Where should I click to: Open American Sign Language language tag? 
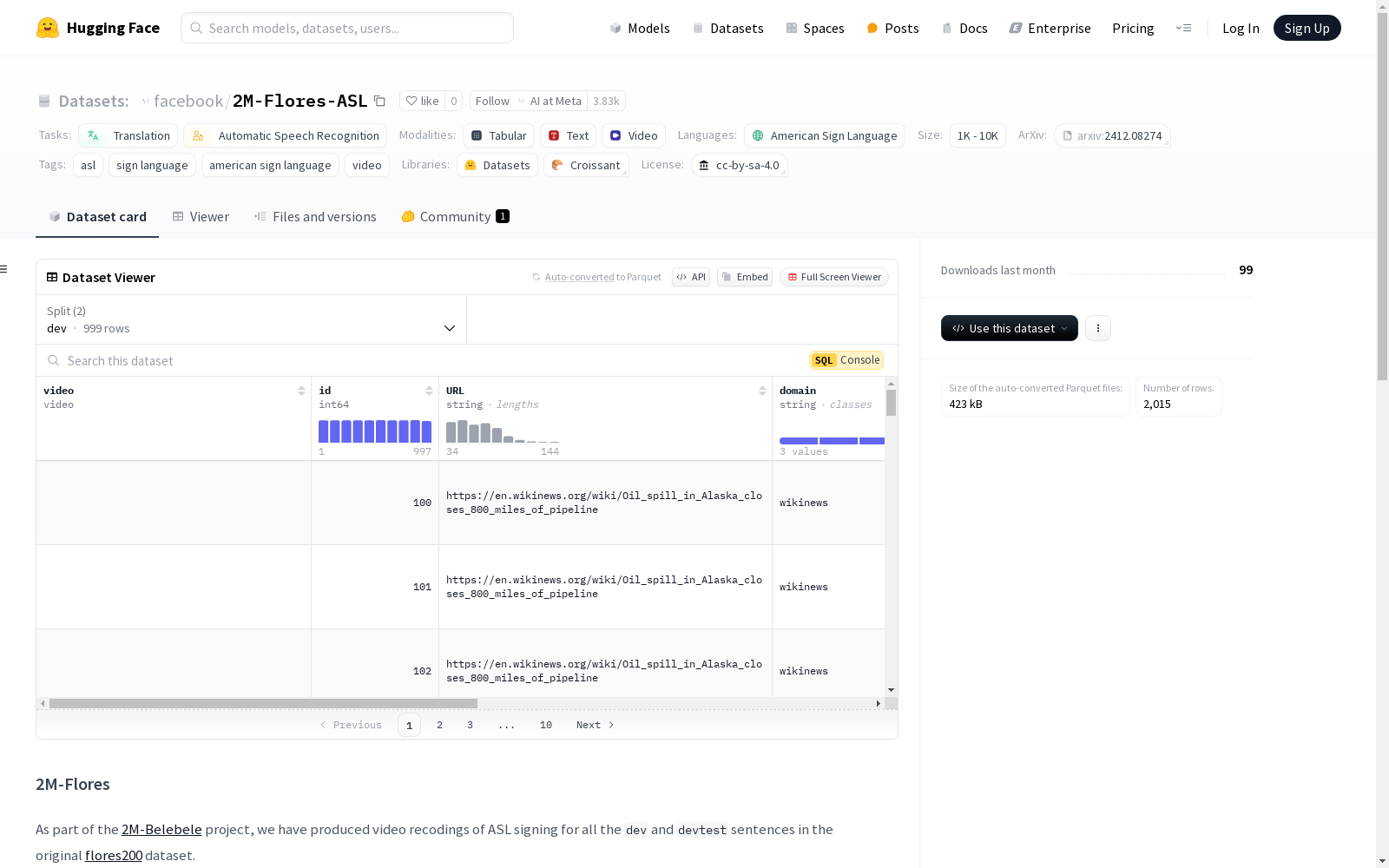(825, 135)
